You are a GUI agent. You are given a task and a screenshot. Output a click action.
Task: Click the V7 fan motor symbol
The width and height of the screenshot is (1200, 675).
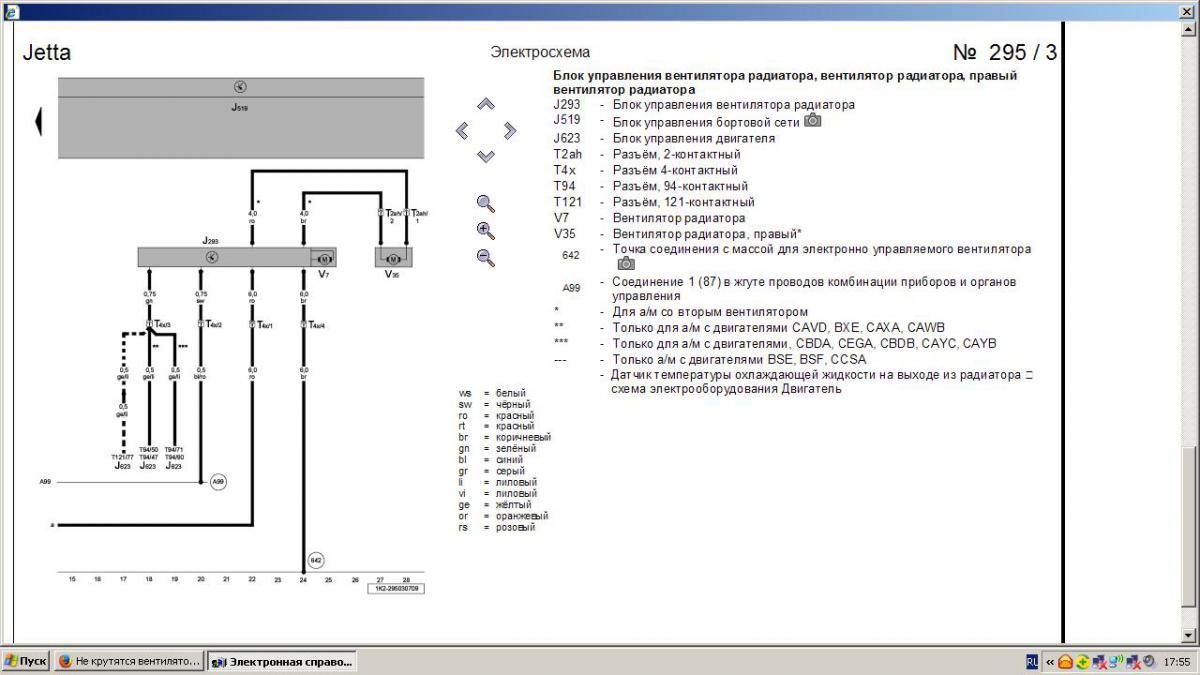[323, 258]
